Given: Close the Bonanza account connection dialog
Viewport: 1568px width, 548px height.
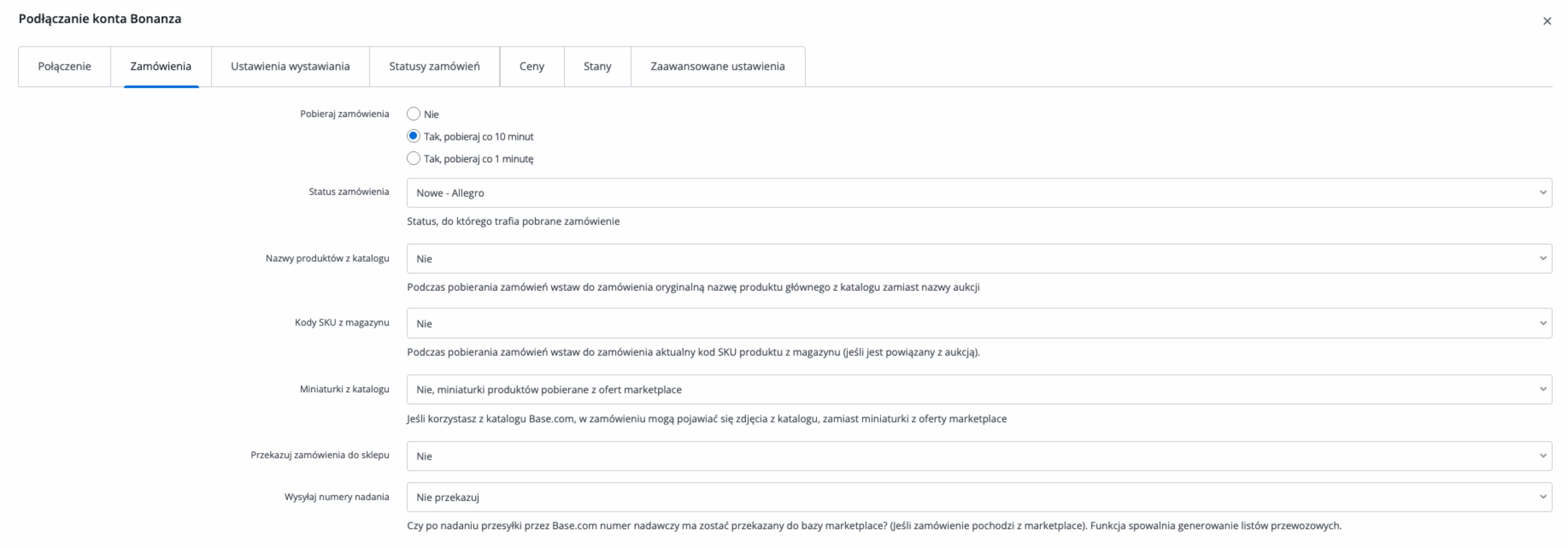Looking at the screenshot, I should tap(1547, 21).
